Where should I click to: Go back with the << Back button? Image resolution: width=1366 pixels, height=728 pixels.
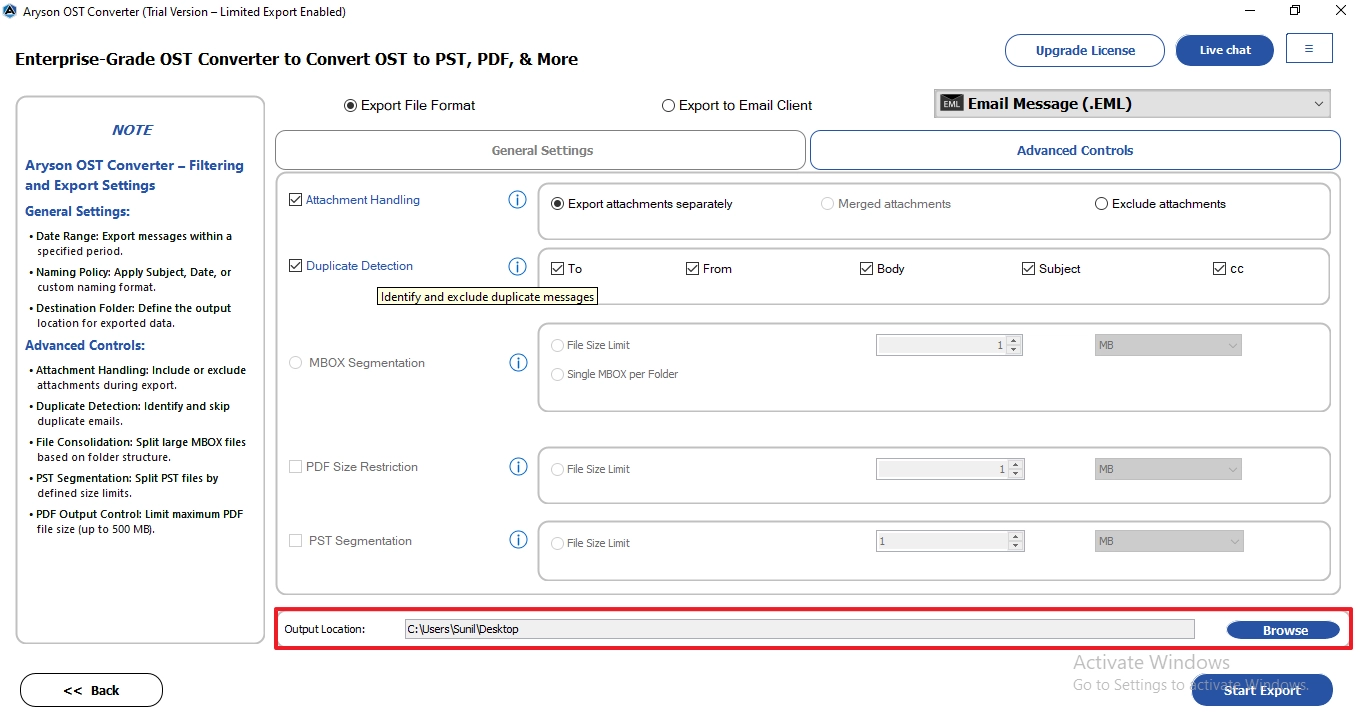[91, 690]
